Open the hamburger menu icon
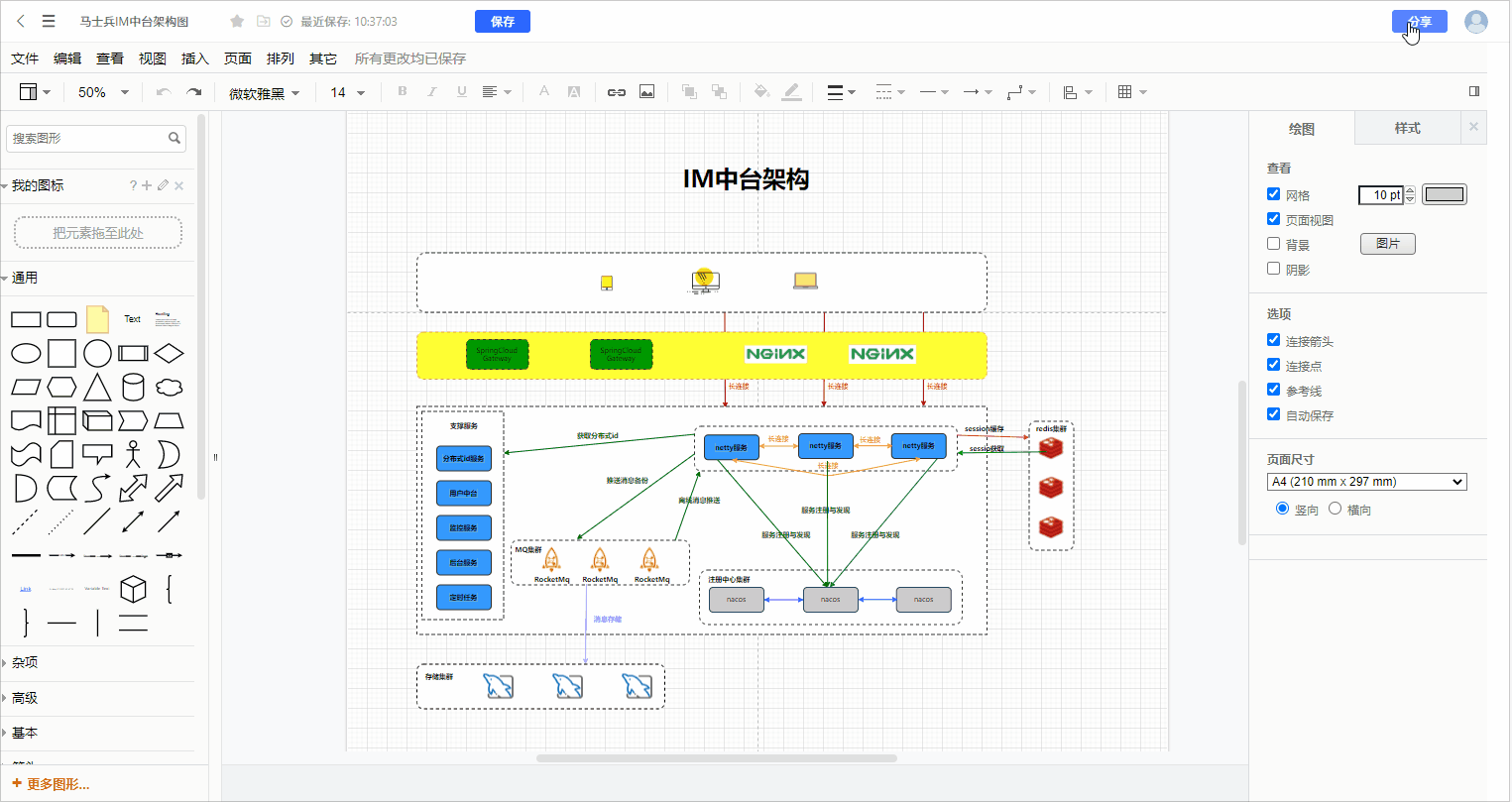Screen dimensions: 1512x802 click(x=49, y=21)
